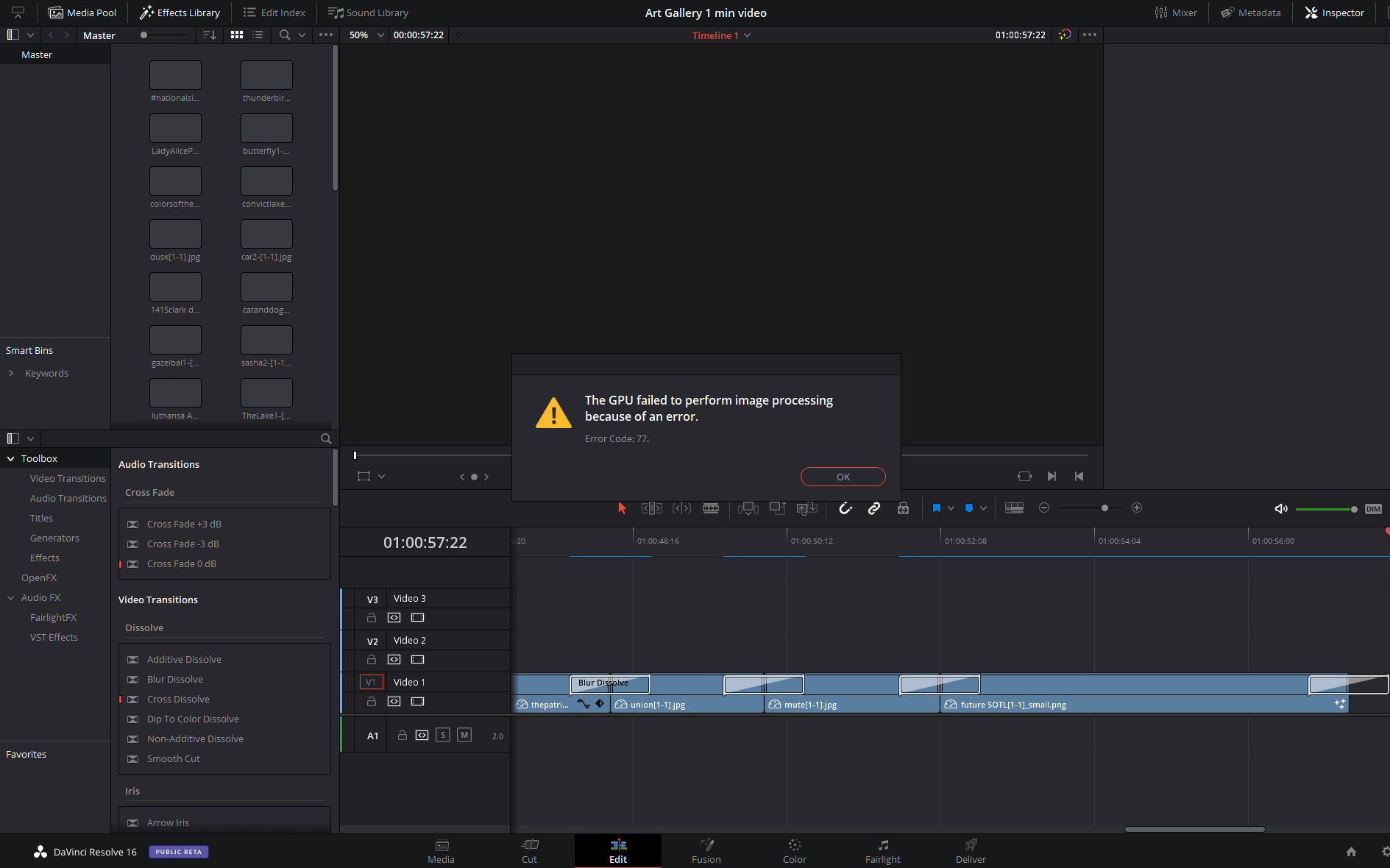Screen dimensions: 1390x868
Task: Select the dusk[1-1].jpg thumbnail
Action: coord(175,234)
